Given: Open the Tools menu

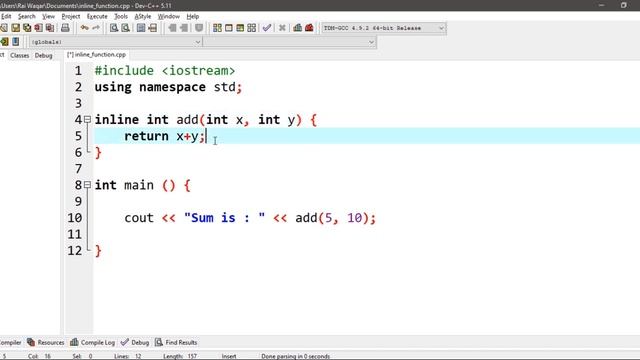Looking at the screenshot, I should (x=121, y=16).
